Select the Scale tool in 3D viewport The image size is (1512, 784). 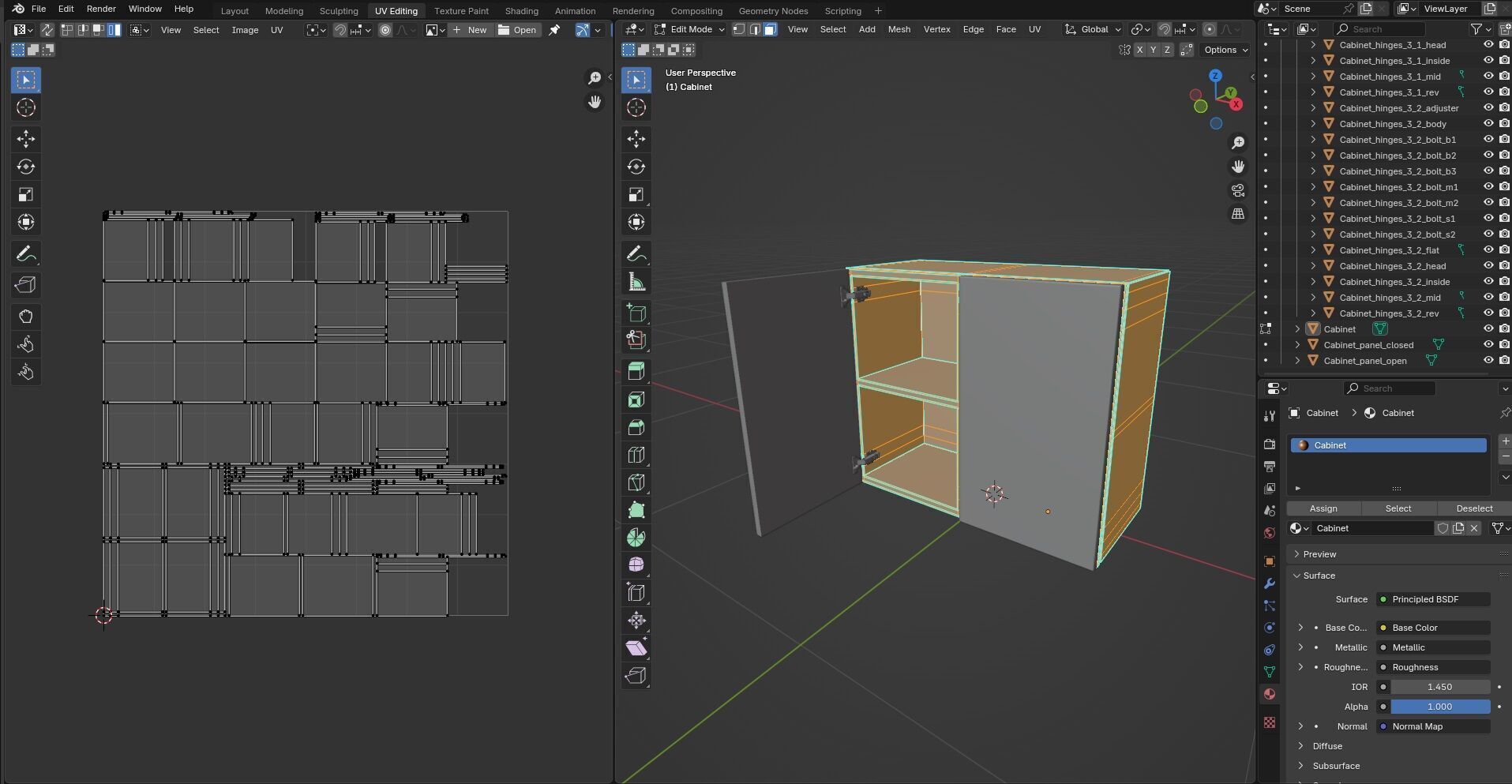point(636,194)
